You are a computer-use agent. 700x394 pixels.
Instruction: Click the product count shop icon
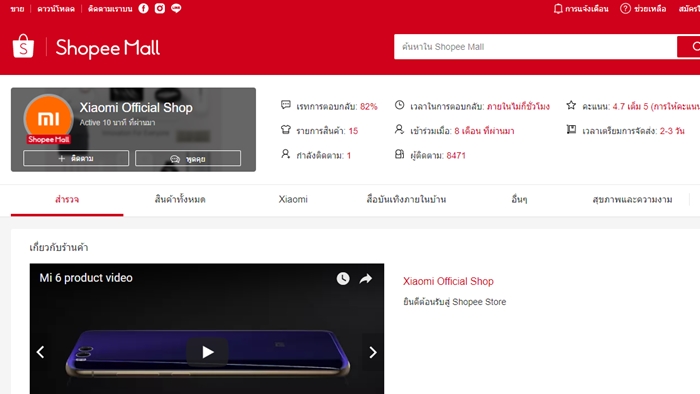pyautogui.click(x=286, y=130)
